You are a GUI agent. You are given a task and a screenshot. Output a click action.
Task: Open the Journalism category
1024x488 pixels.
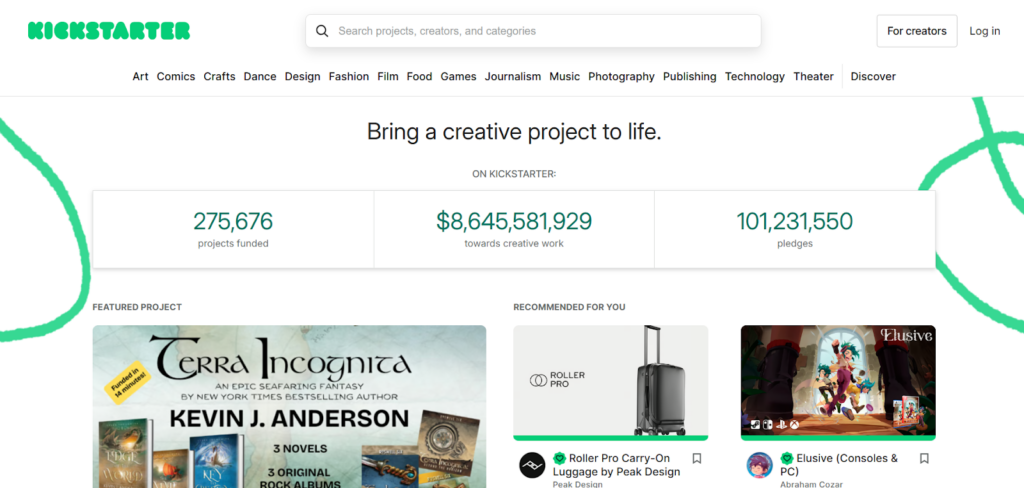(x=513, y=76)
